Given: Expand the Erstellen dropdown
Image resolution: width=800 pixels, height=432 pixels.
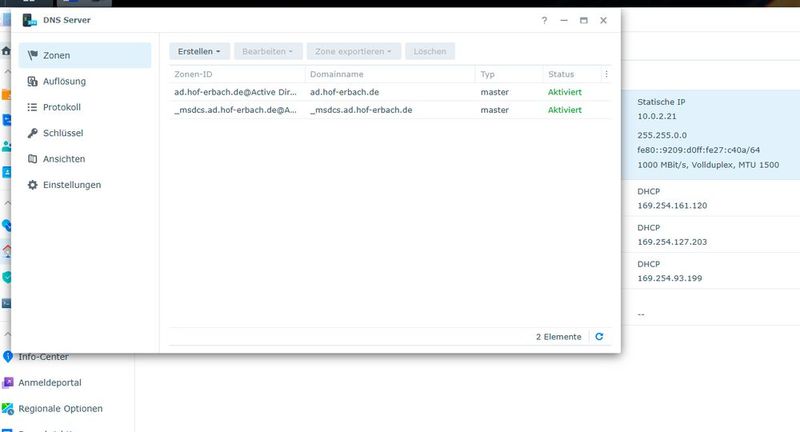Looking at the screenshot, I should (199, 52).
